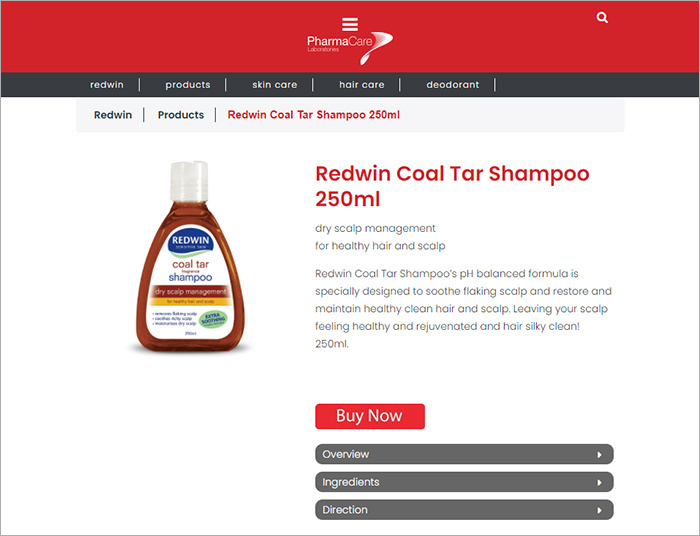
Task: Click the current page breadcrumb Redwin Coal Tar Shampoo
Action: click(x=313, y=115)
